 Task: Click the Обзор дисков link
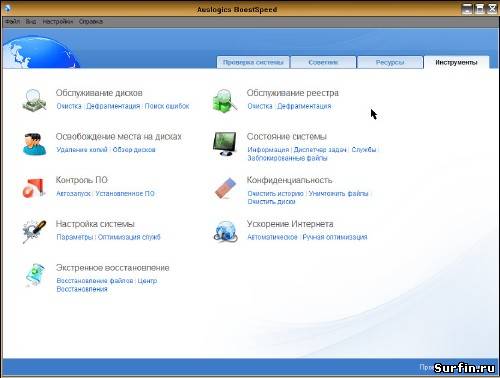click(134, 150)
